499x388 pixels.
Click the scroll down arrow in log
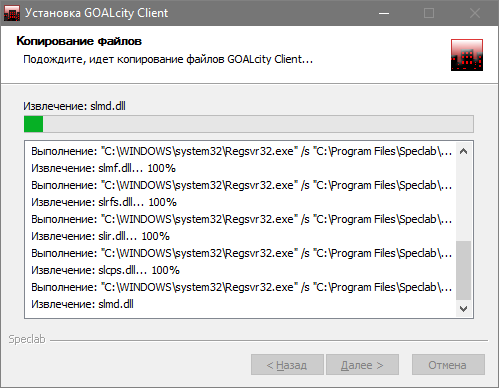(x=463, y=309)
